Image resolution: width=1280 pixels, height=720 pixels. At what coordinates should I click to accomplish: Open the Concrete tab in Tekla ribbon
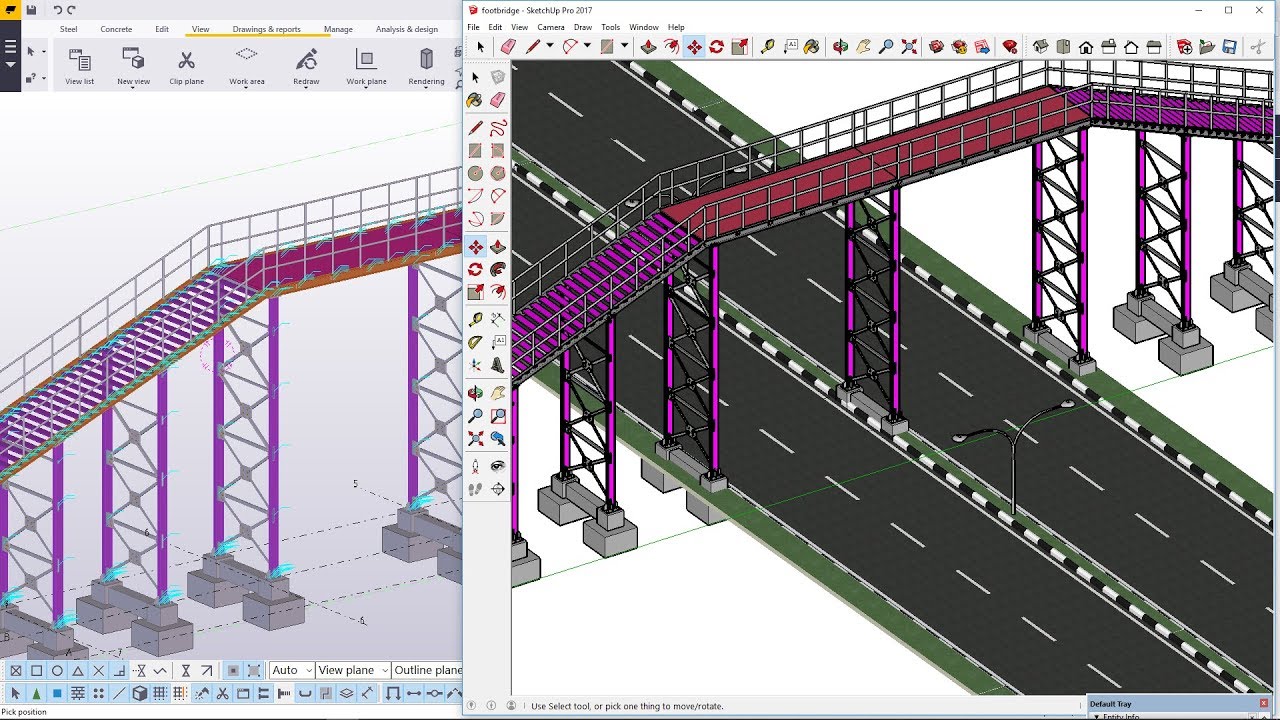point(116,29)
